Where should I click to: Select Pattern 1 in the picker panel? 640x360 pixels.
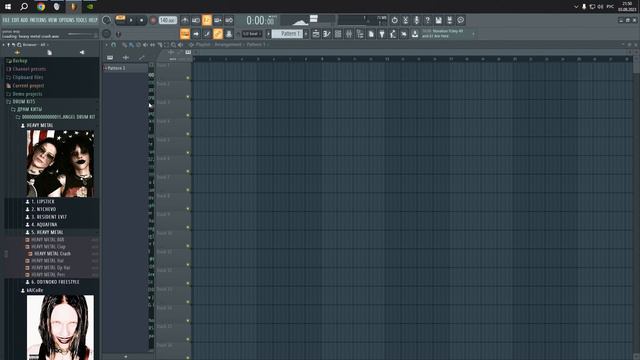[125, 68]
